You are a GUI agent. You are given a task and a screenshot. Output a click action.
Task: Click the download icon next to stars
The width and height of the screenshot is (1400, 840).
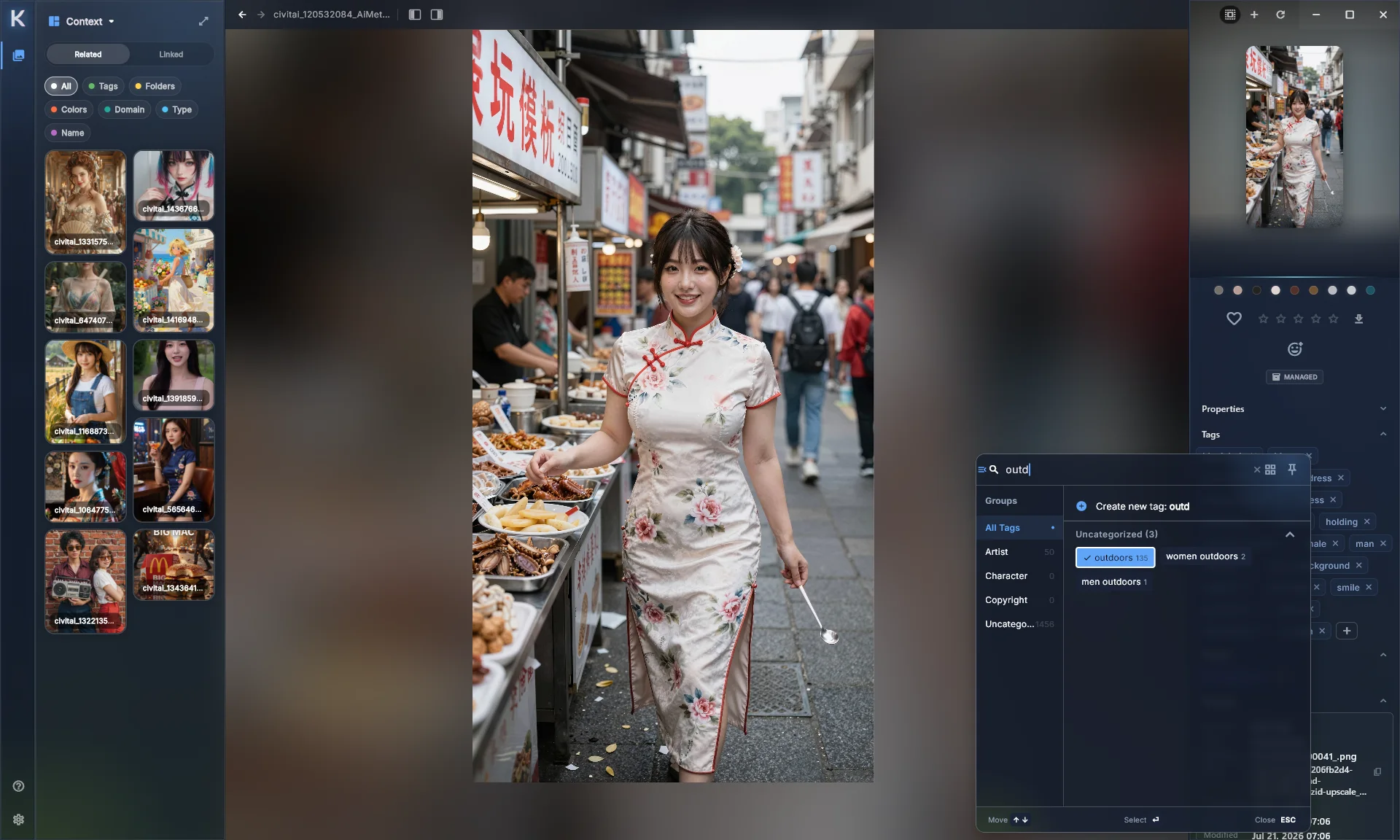(x=1358, y=319)
